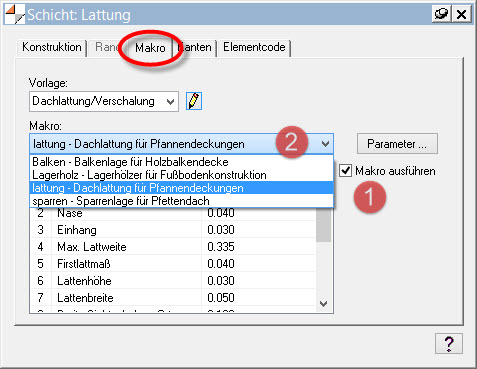Choose lattung - Dachlattung für Pfannendeckungen option
Screen dimensions: 477x369
pyautogui.click(x=182, y=188)
